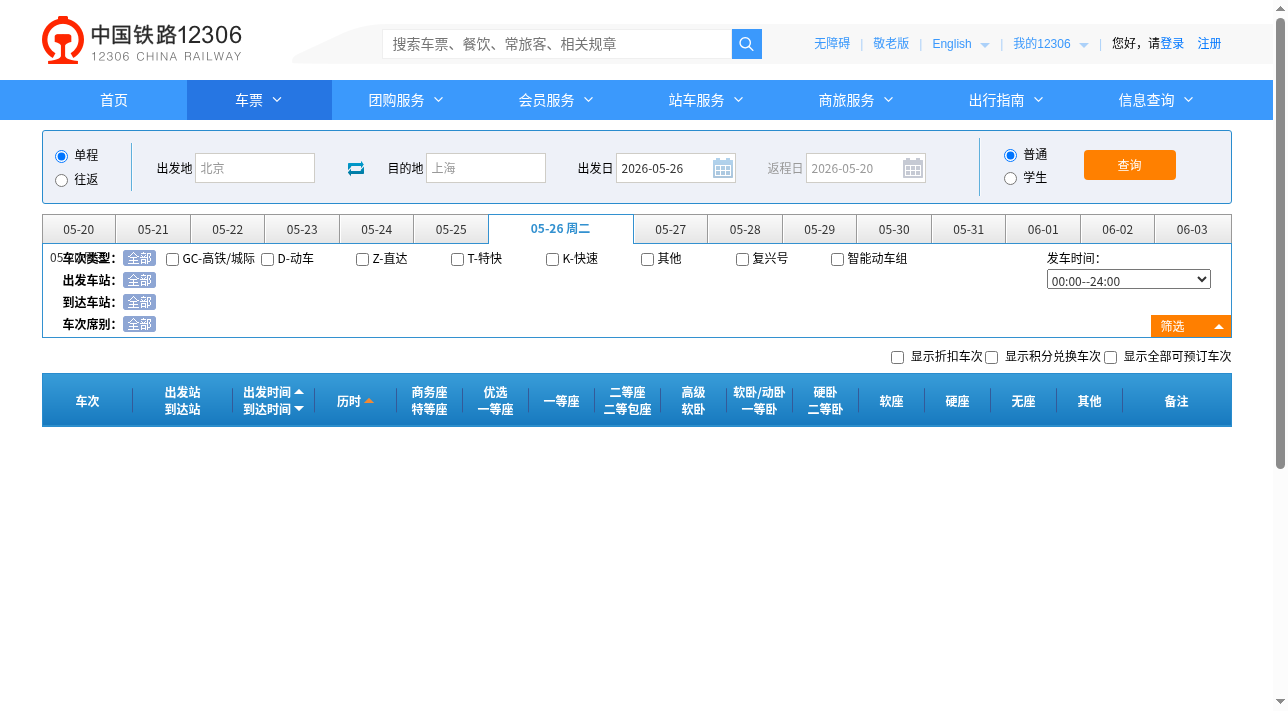Click 全部 for 出发车站 filter
This screenshot has height=711, width=1288.
click(x=139, y=280)
